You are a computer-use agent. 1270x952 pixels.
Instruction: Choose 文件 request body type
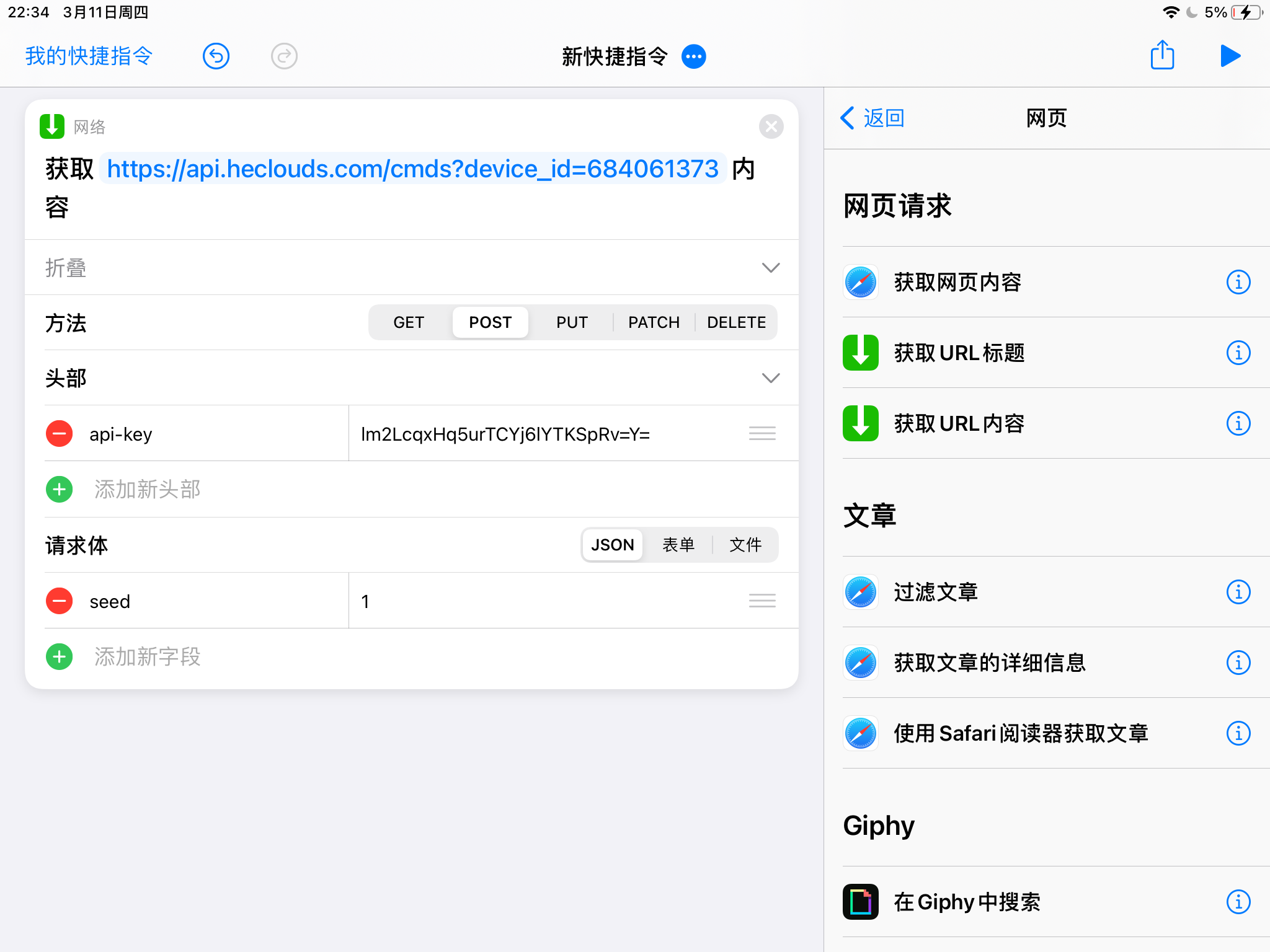click(745, 545)
